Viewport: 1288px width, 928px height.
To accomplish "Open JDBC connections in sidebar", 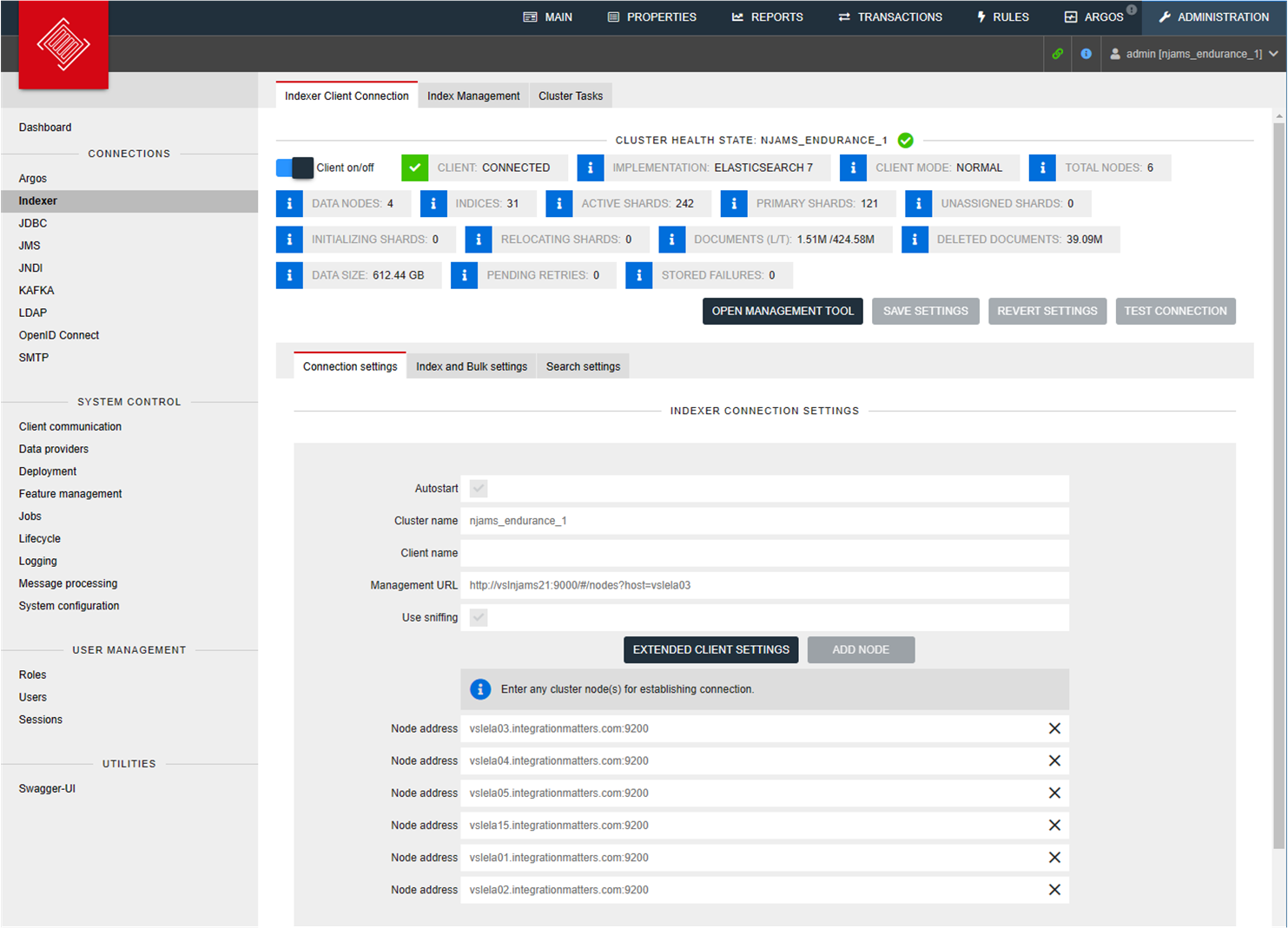I will 33,223.
